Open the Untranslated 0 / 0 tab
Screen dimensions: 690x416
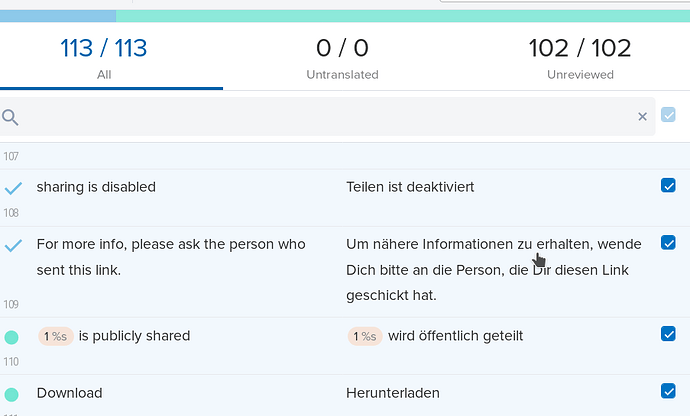[x=342, y=57]
